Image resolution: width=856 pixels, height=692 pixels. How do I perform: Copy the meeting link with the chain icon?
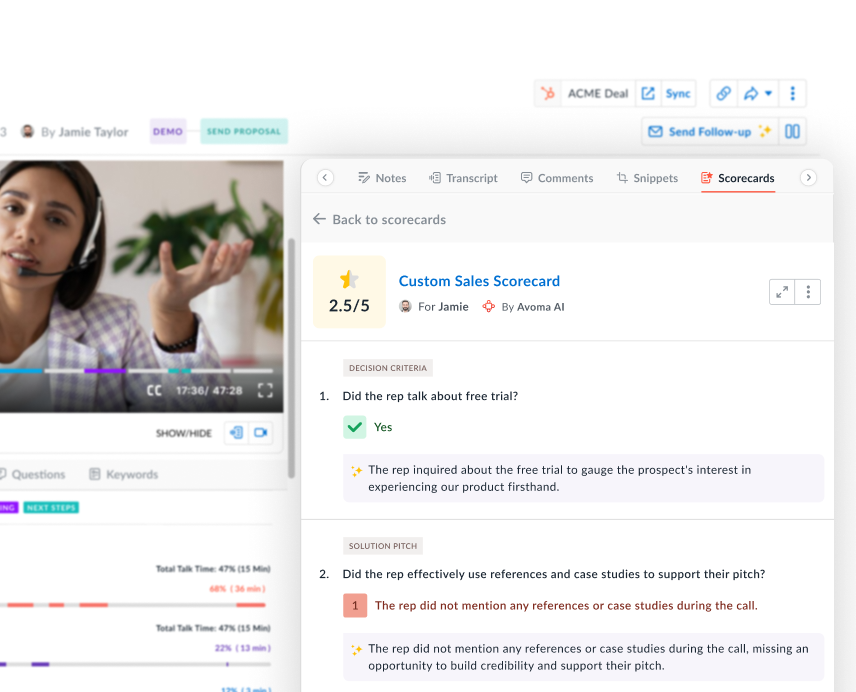point(724,93)
